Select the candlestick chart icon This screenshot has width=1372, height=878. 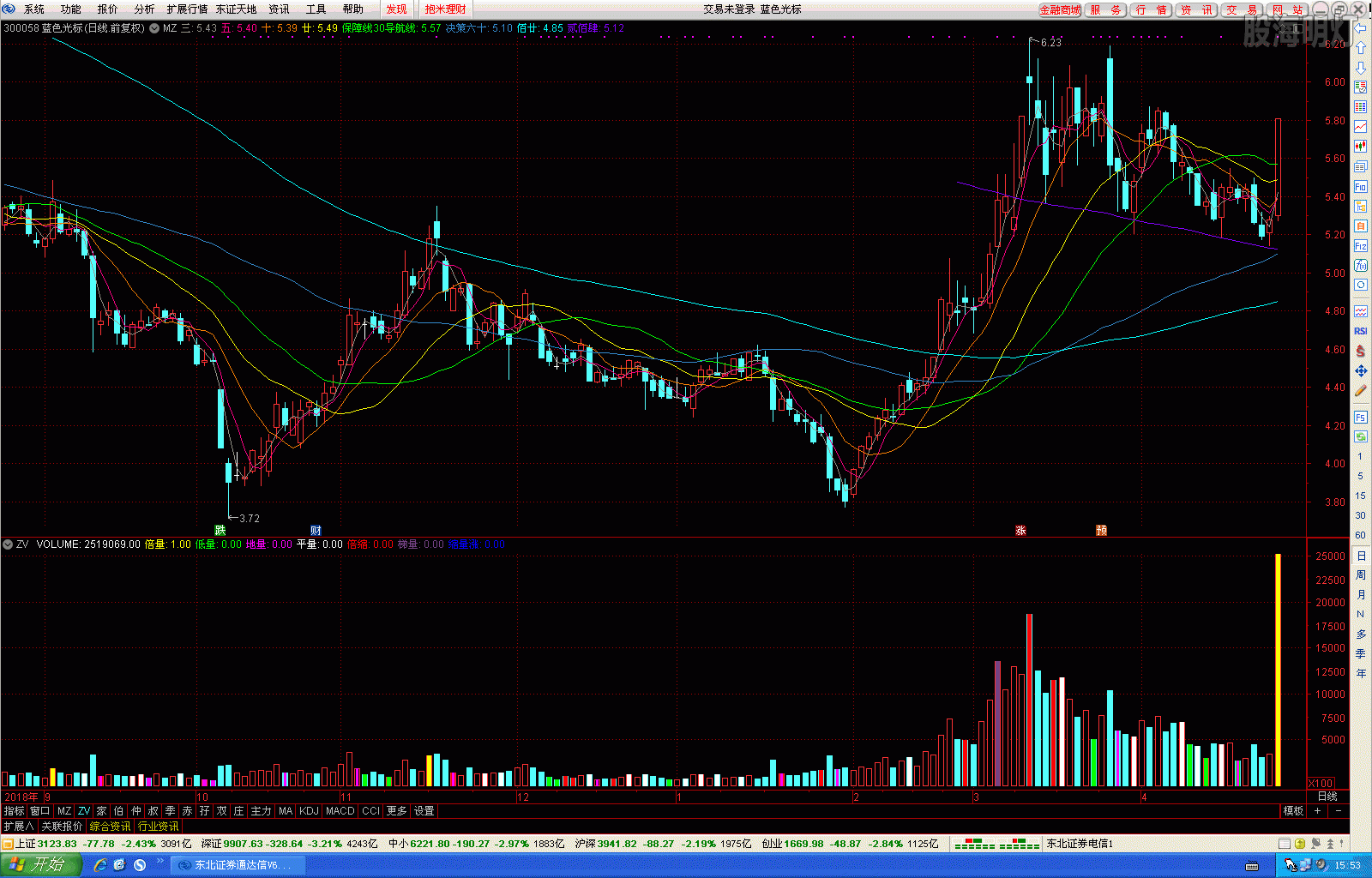tap(1361, 147)
